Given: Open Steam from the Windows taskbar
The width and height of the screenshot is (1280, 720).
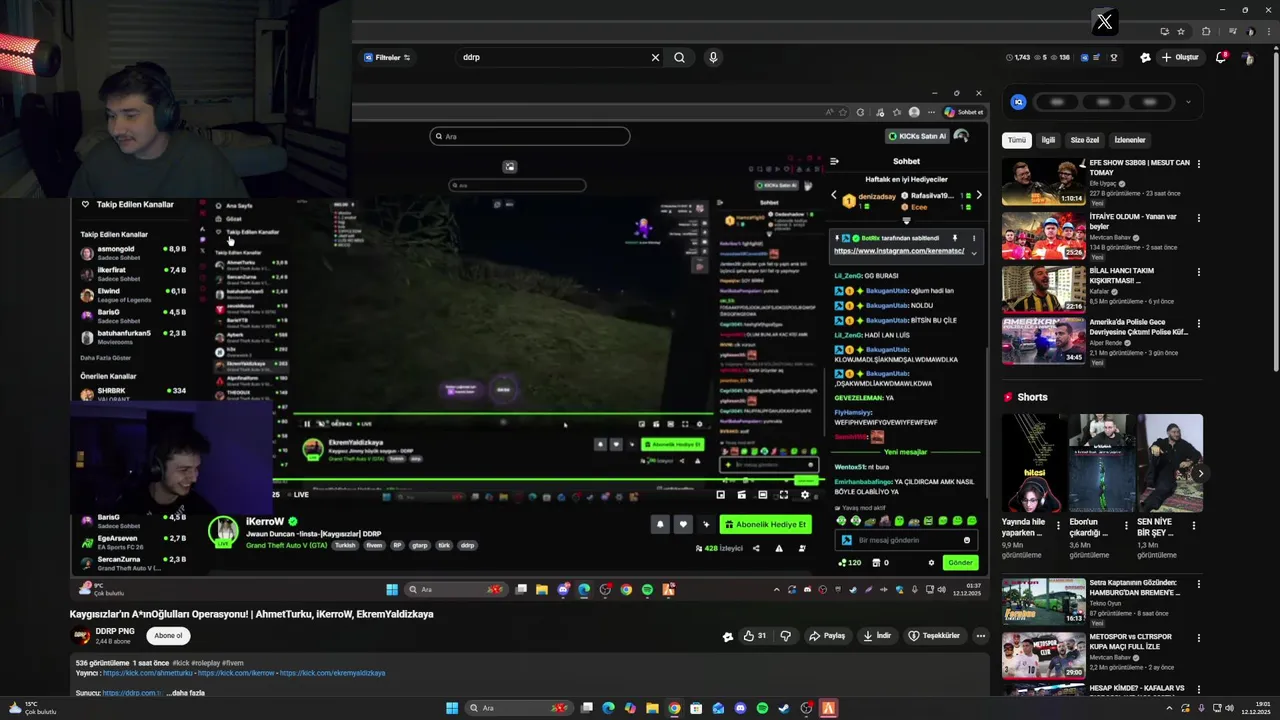Looking at the screenshot, I should coord(784,708).
